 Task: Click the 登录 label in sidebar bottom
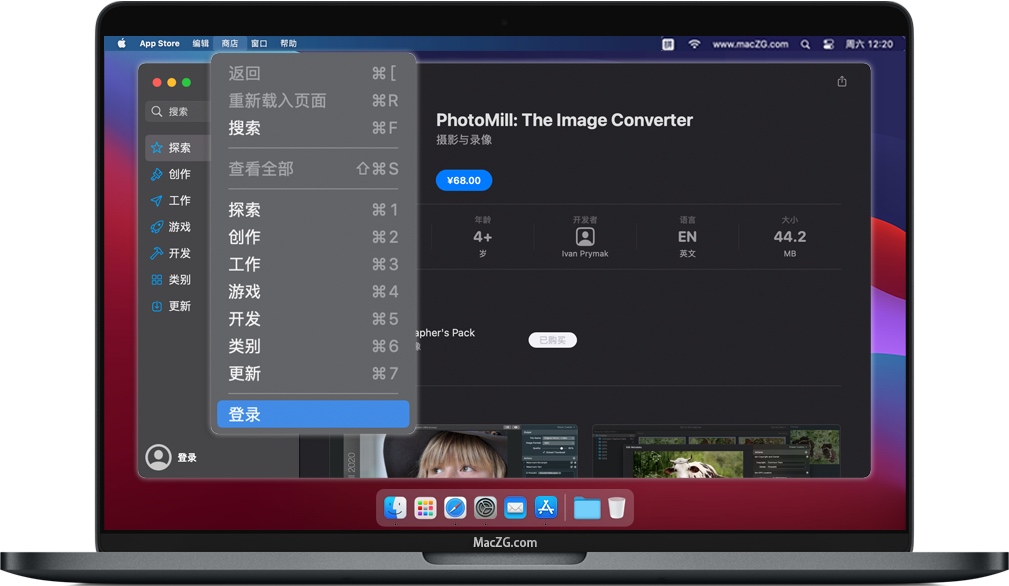pos(187,457)
